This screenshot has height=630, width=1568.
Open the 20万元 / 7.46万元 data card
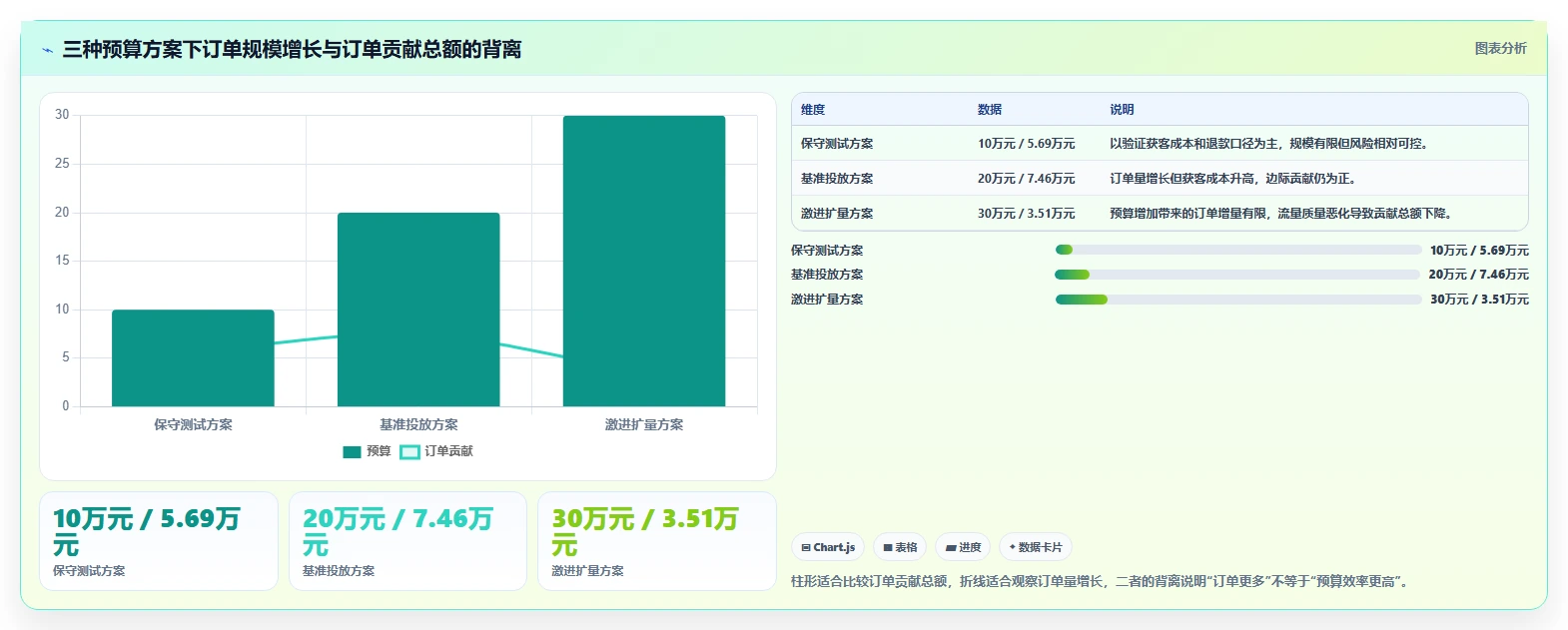[407, 541]
